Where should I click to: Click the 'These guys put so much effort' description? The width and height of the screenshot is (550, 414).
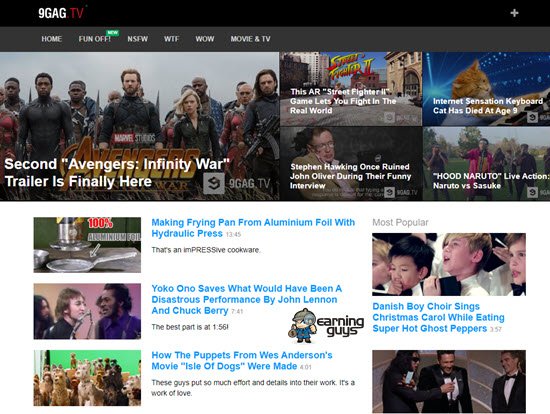(x=253, y=388)
